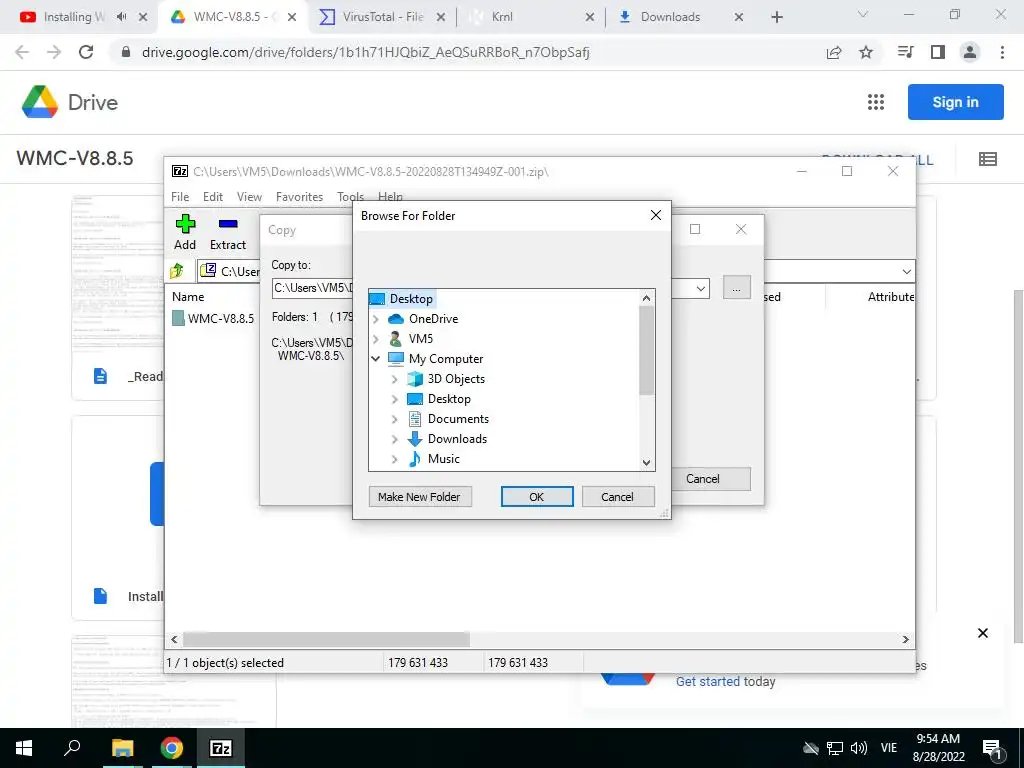Click Cancel in Browse For Folder
Viewport: 1024px width, 768px height.
click(x=617, y=497)
